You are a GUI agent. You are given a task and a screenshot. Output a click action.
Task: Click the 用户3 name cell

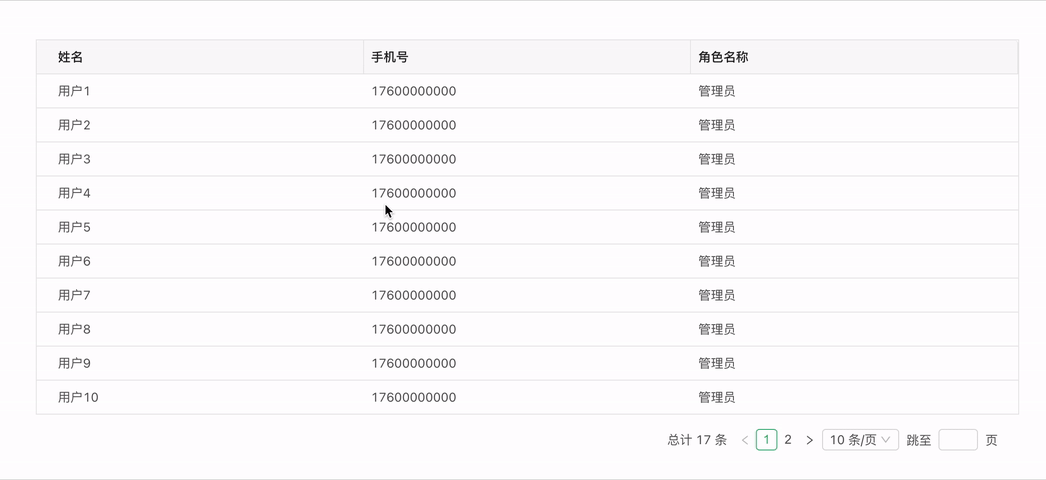point(74,159)
